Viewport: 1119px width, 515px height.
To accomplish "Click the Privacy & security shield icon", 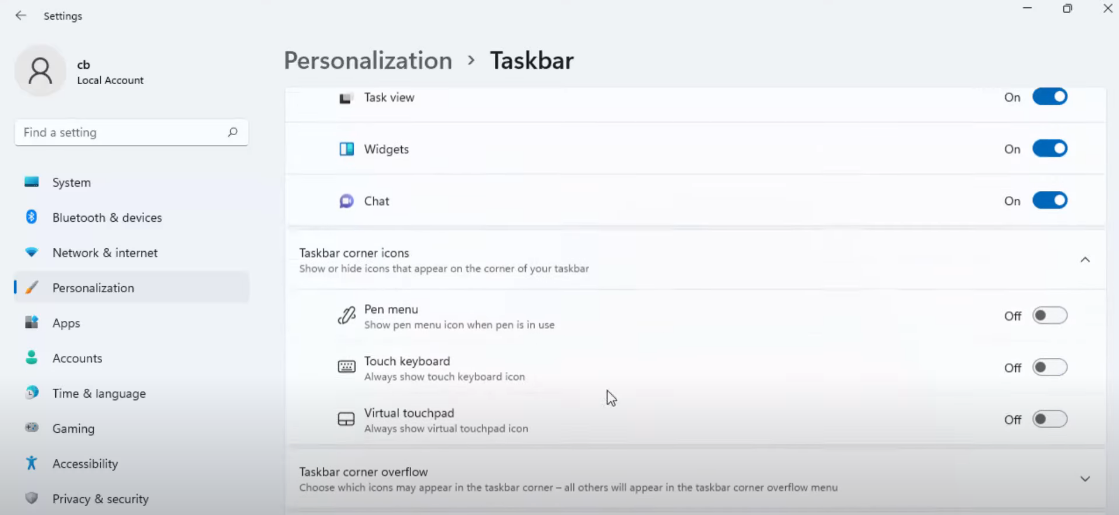I will pyautogui.click(x=32, y=498).
